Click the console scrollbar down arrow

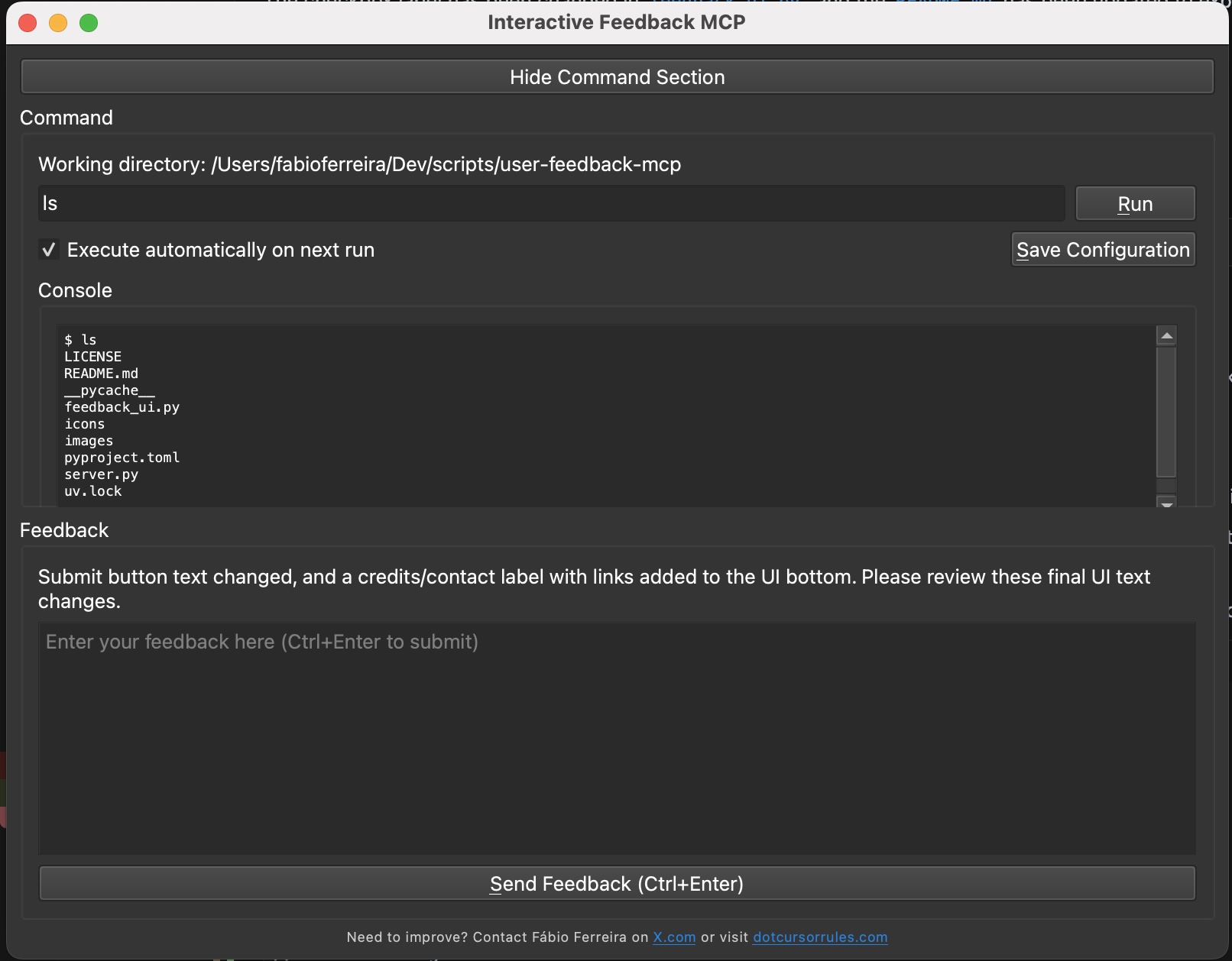click(1166, 502)
